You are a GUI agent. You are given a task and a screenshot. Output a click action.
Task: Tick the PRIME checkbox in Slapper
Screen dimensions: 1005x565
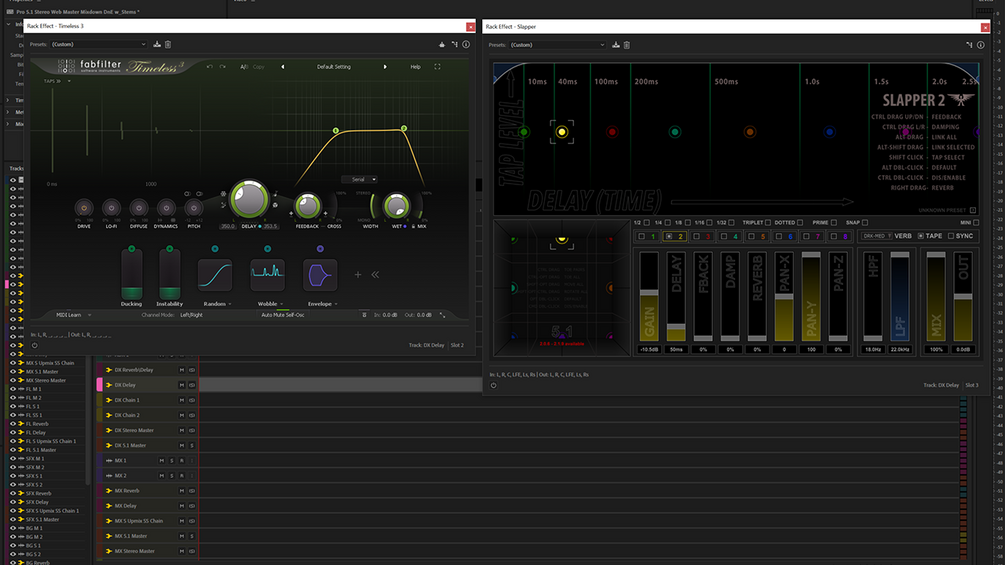pyautogui.click(x=834, y=223)
